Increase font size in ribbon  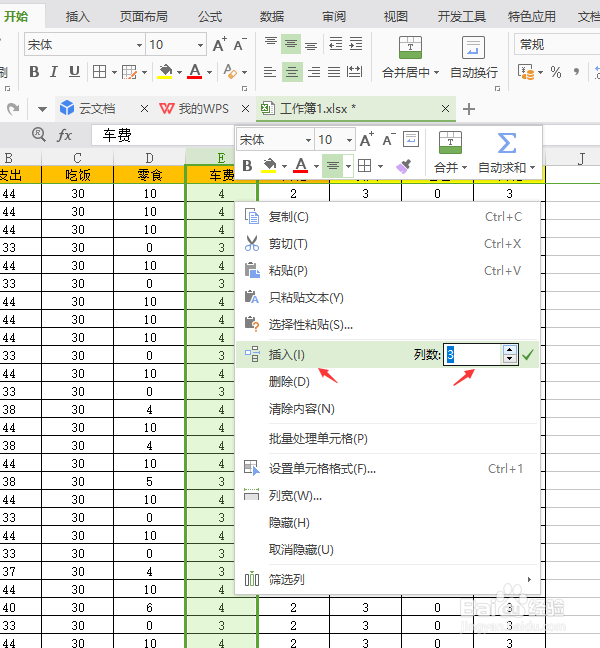pyautogui.click(x=219, y=45)
